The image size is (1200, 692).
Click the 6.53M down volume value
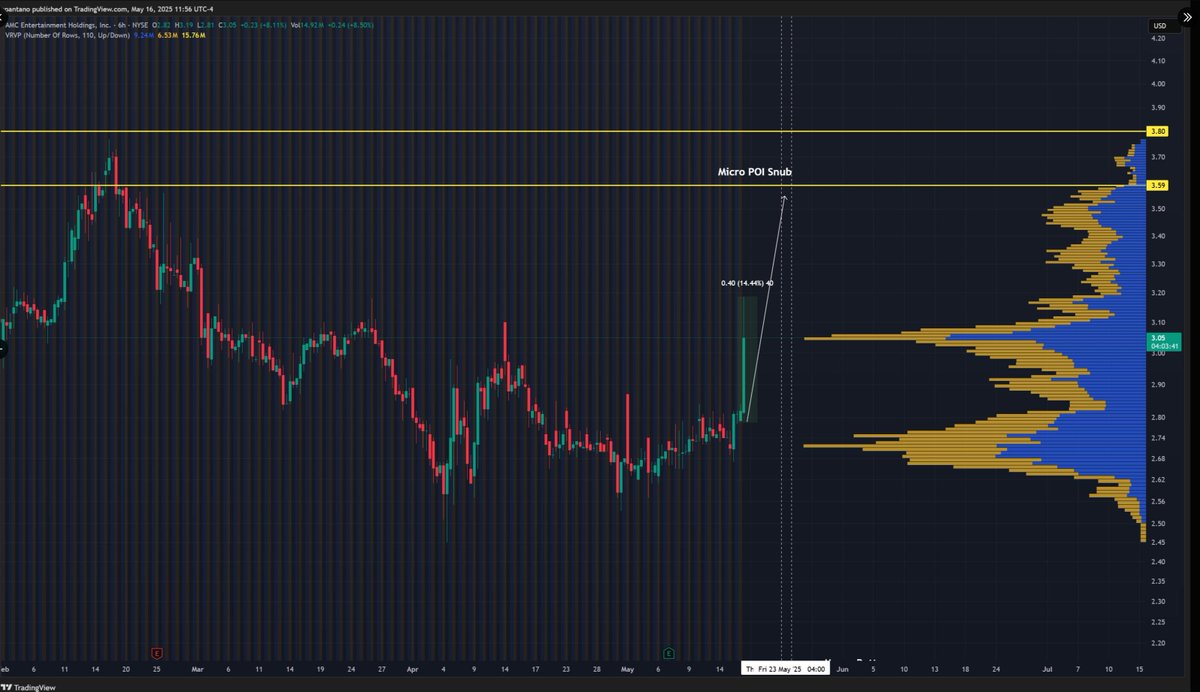(x=168, y=35)
